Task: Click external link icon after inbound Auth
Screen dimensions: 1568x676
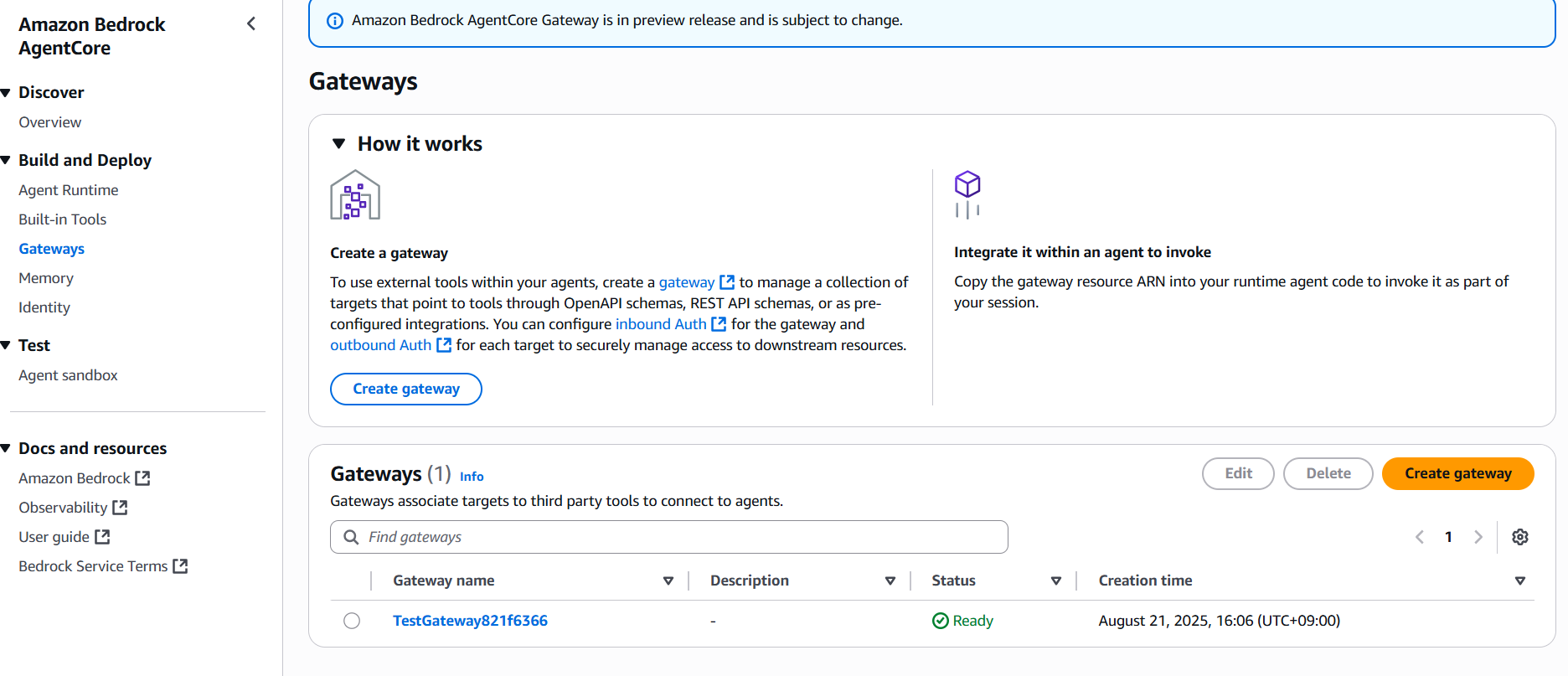Action: click(719, 324)
